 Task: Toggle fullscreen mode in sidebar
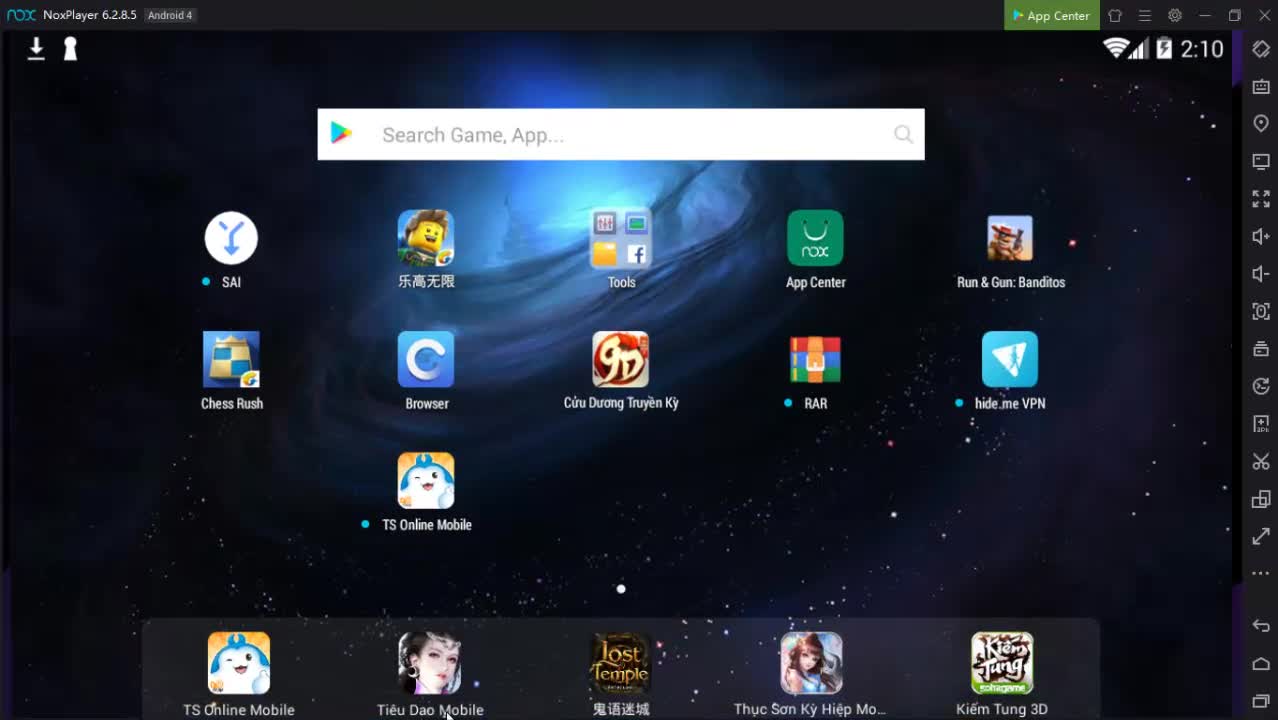click(1261, 199)
